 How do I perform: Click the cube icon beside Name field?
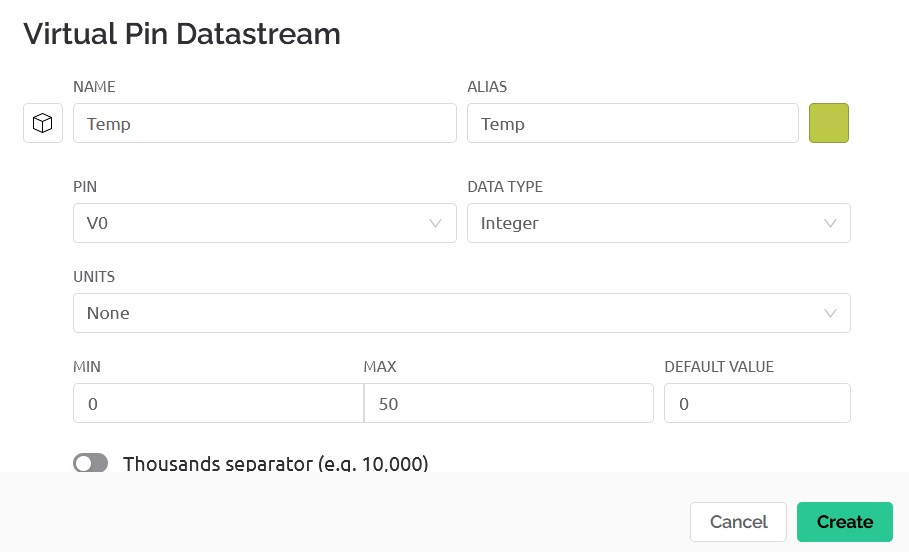(x=43, y=123)
